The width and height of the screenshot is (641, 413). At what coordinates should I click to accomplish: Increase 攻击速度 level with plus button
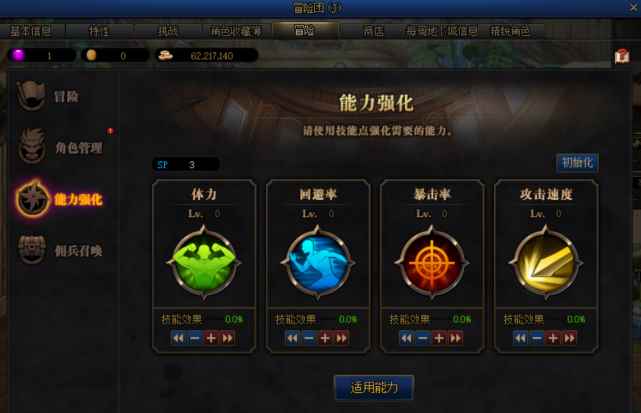pos(553,338)
